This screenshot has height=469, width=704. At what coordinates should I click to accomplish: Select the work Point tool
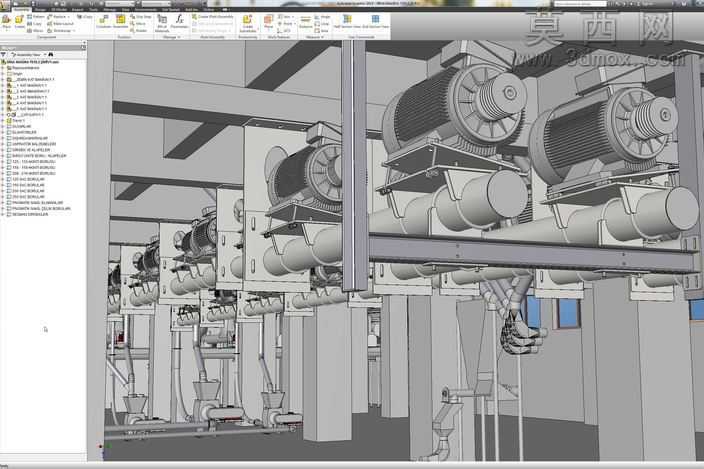[x=285, y=23]
